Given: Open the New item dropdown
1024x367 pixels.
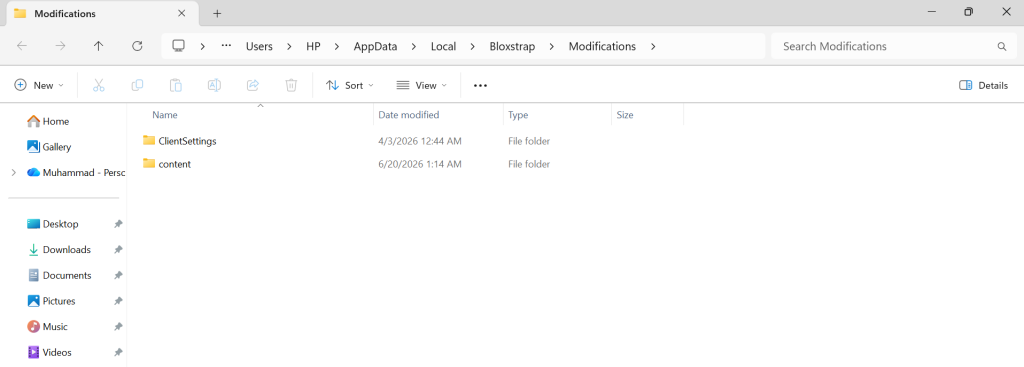Looking at the screenshot, I should click(39, 86).
